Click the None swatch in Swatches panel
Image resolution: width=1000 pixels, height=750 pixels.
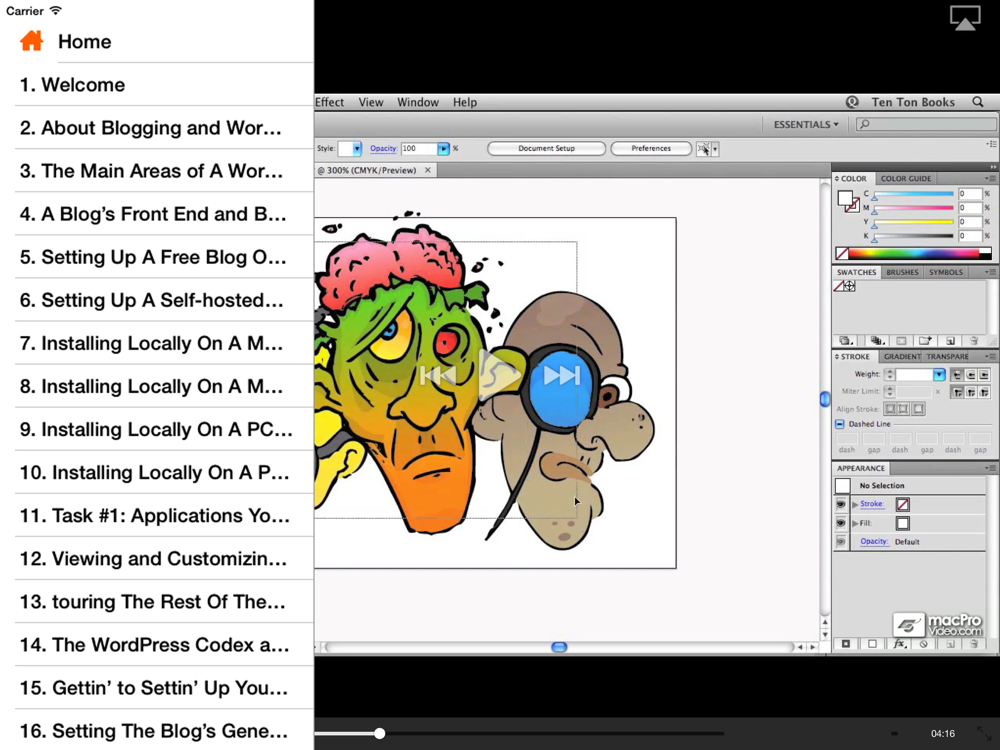(839, 286)
